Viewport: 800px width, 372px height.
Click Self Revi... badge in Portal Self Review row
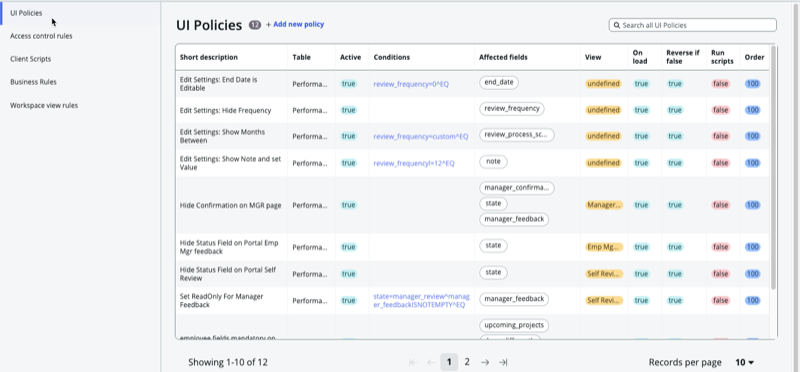[x=604, y=274]
